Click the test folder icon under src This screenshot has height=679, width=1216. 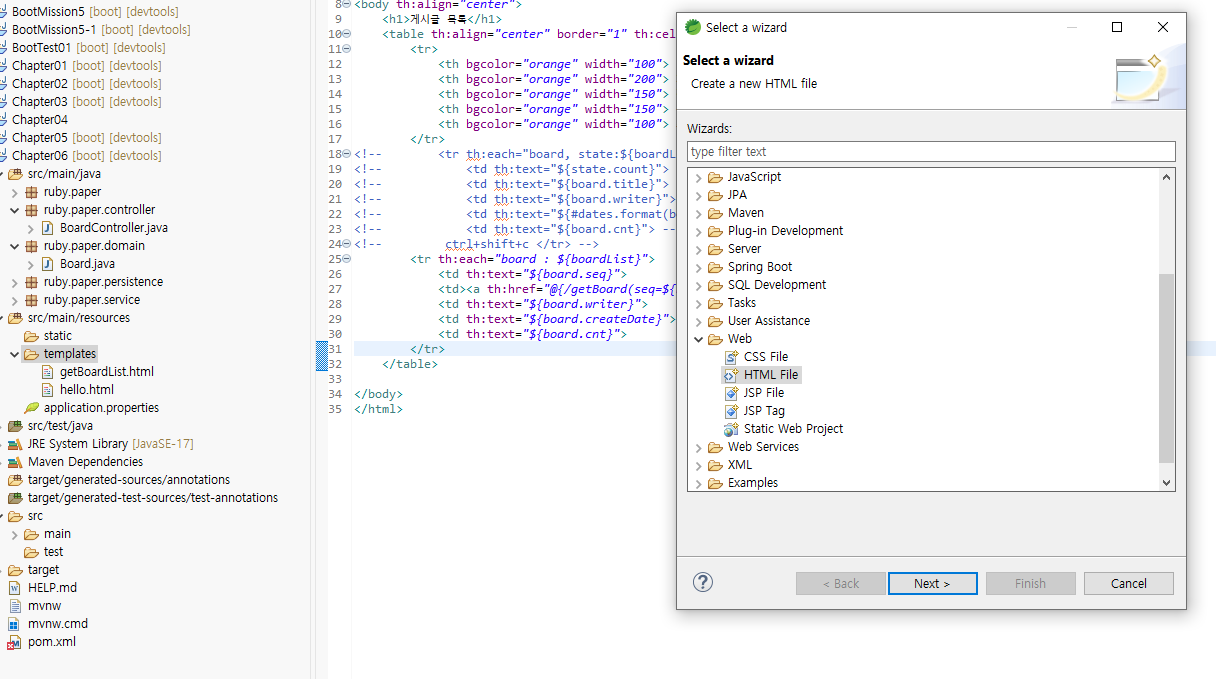(x=31, y=552)
